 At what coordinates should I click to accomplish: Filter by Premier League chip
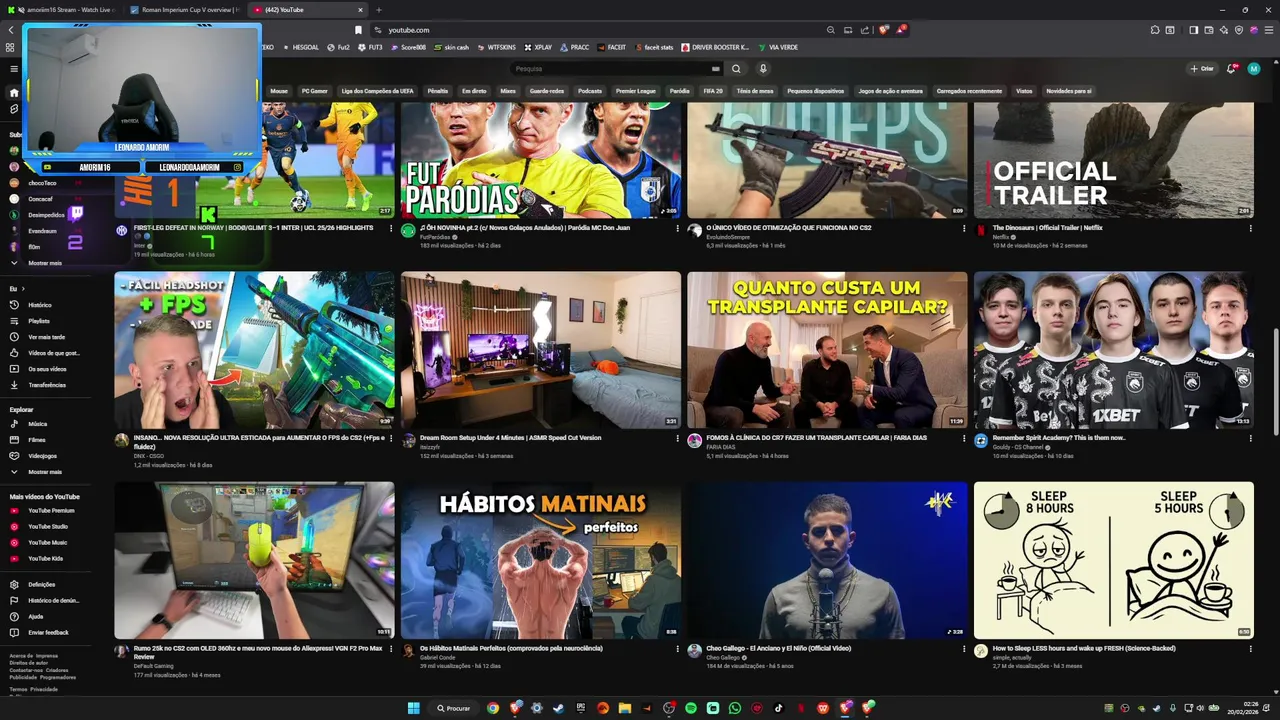click(635, 91)
